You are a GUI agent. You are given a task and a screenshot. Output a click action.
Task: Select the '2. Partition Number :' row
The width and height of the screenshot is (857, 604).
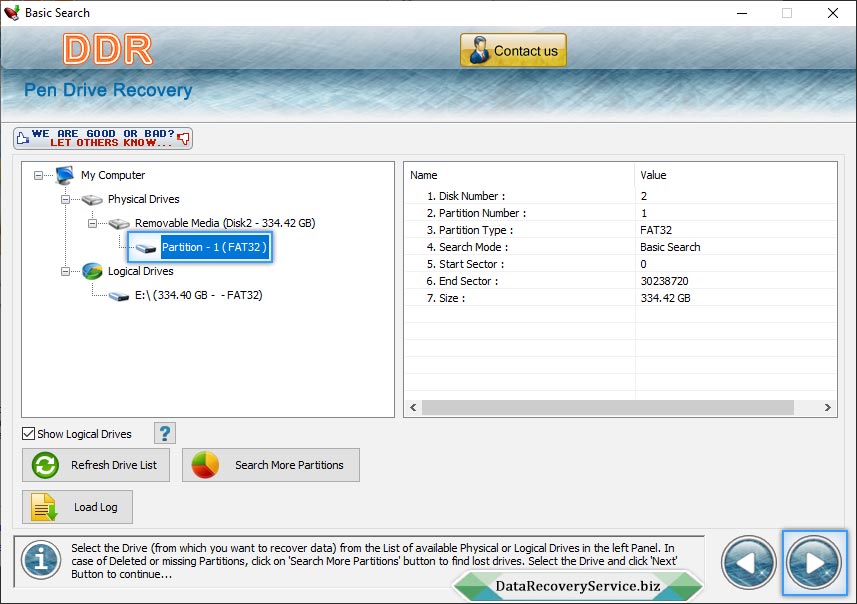click(620, 213)
